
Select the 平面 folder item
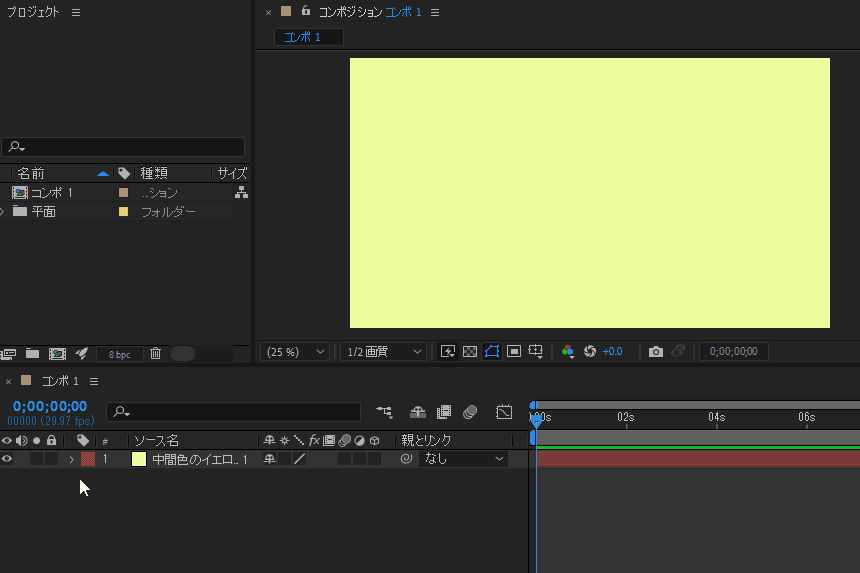pyautogui.click(x=43, y=211)
